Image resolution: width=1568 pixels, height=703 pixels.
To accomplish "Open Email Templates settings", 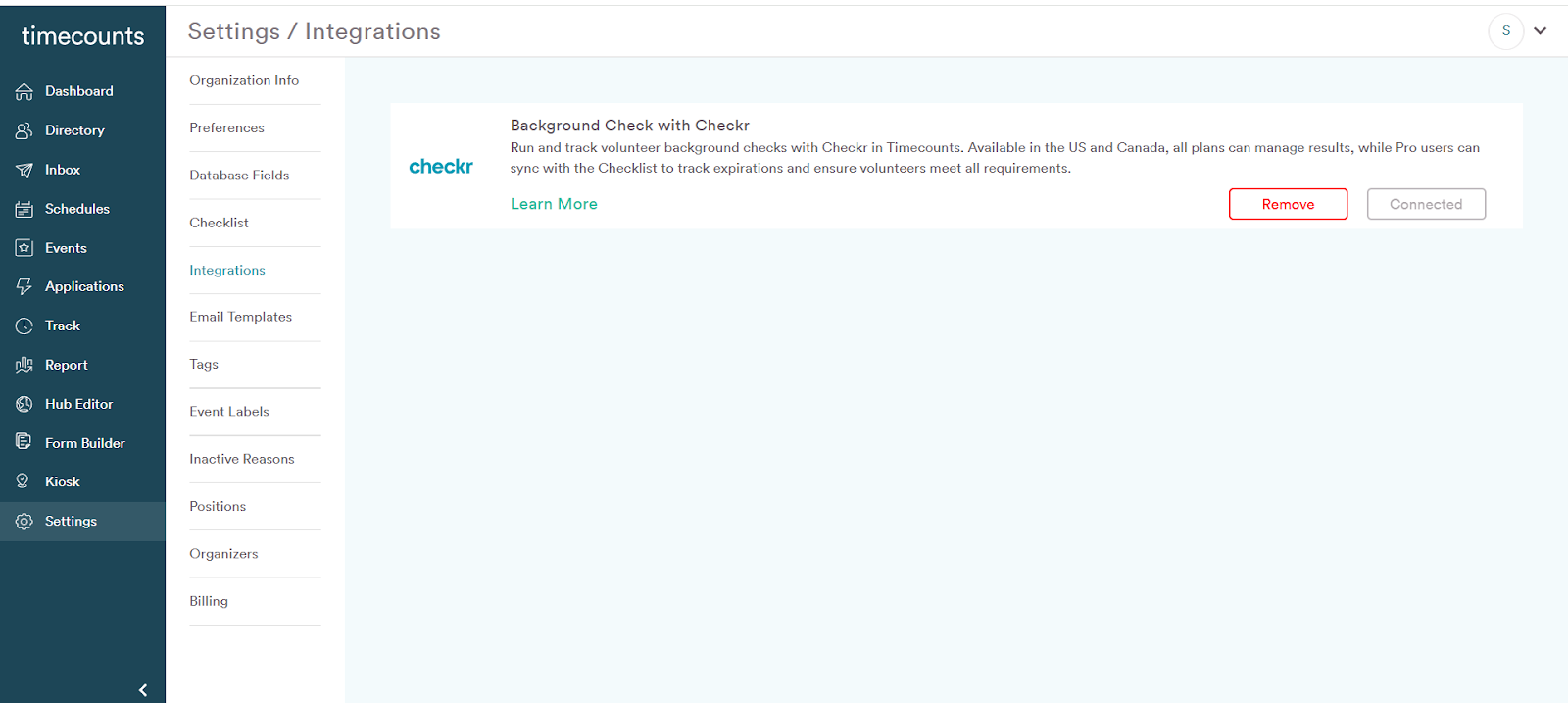I will [240, 317].
